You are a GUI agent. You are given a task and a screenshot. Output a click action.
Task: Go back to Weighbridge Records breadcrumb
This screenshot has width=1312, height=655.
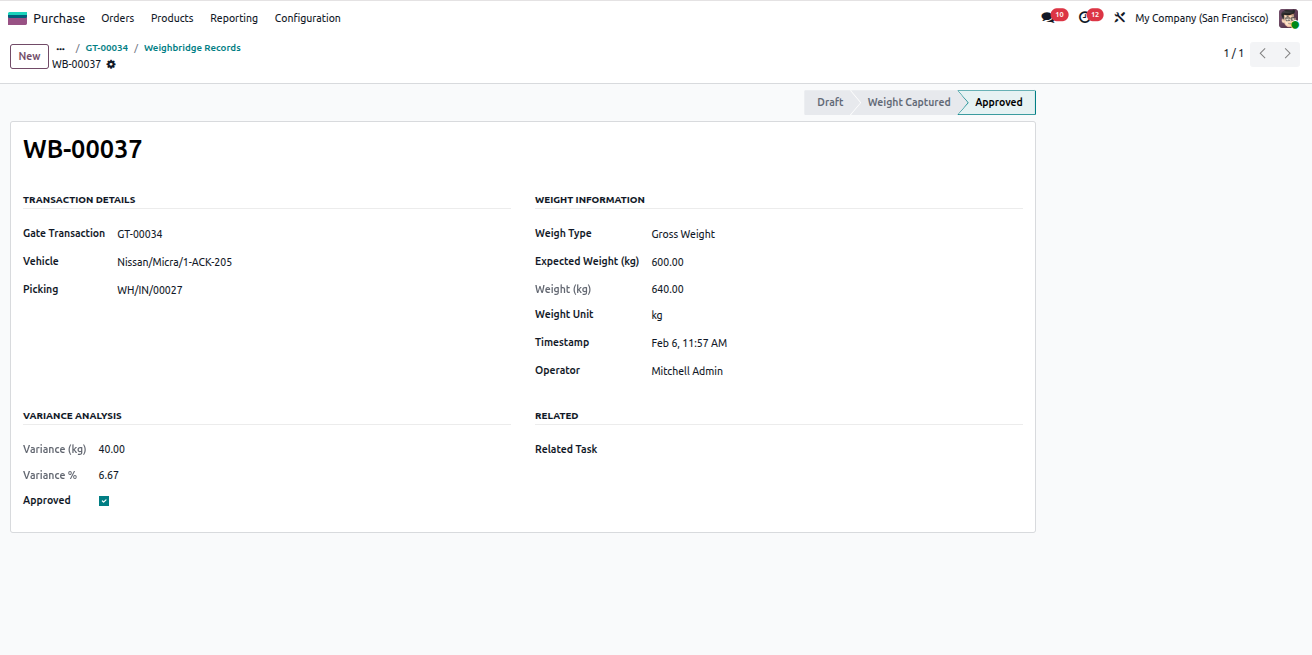[x=192, y=48]
